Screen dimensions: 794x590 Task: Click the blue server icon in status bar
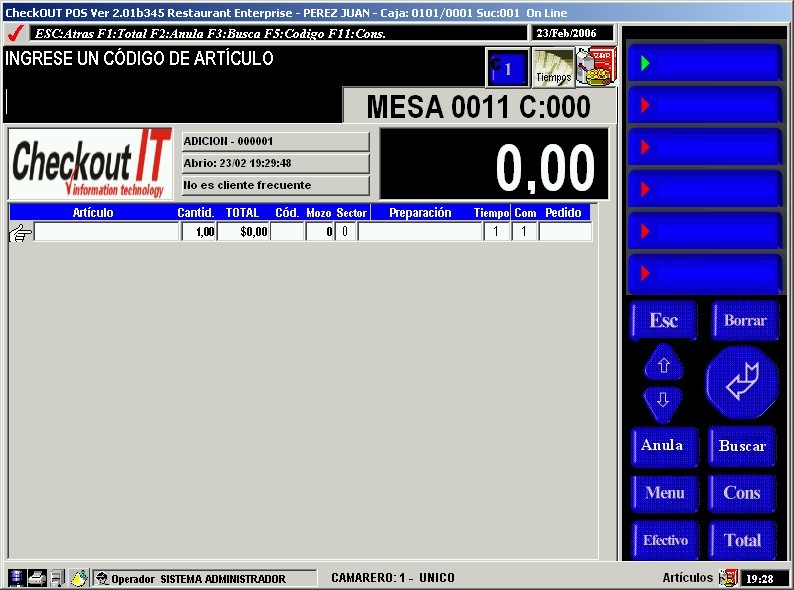[16, 578]
